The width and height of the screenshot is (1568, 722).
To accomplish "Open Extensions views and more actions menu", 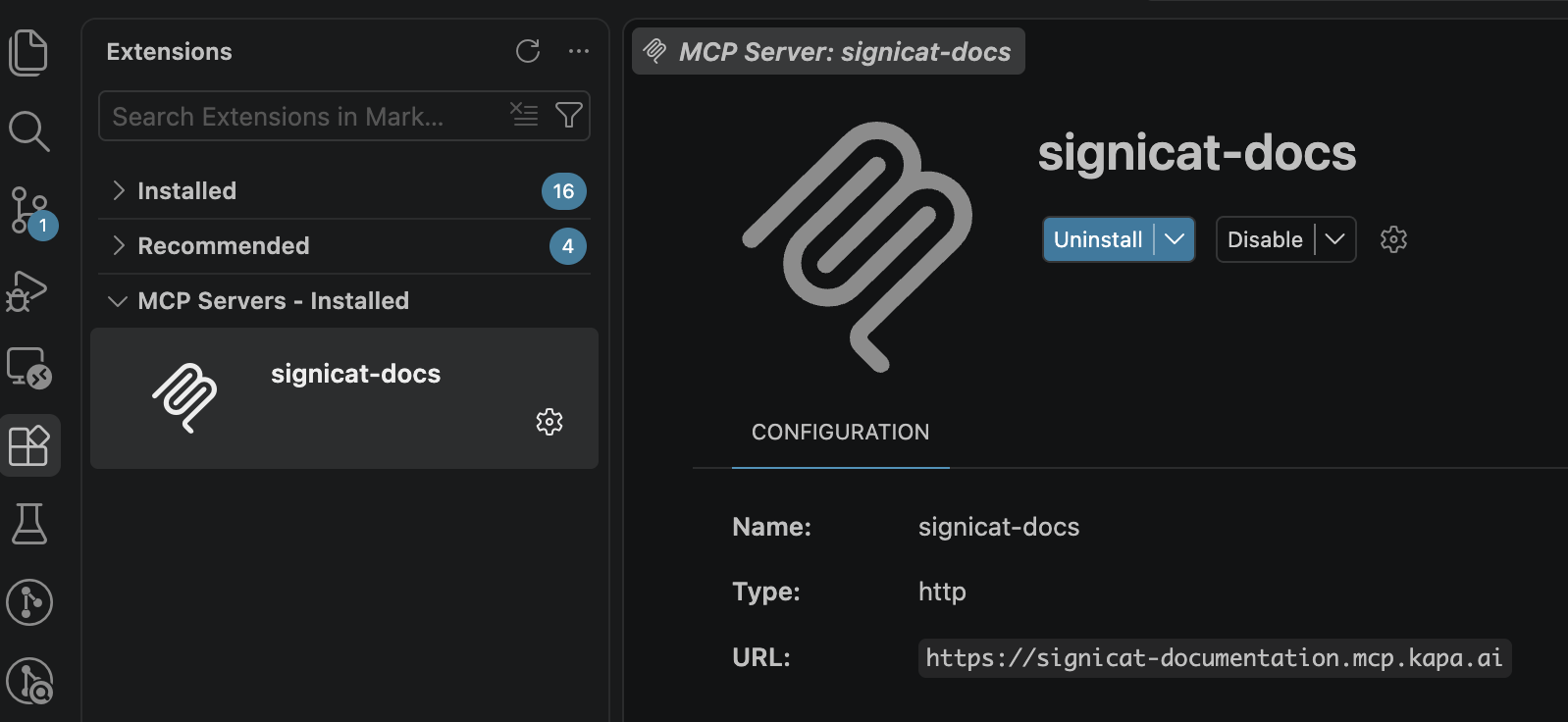I will [x=579, y=51].
